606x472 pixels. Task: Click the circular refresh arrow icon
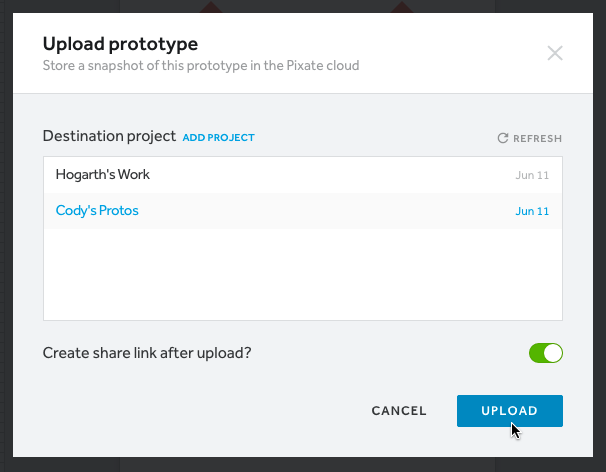[x=504, y=138]
